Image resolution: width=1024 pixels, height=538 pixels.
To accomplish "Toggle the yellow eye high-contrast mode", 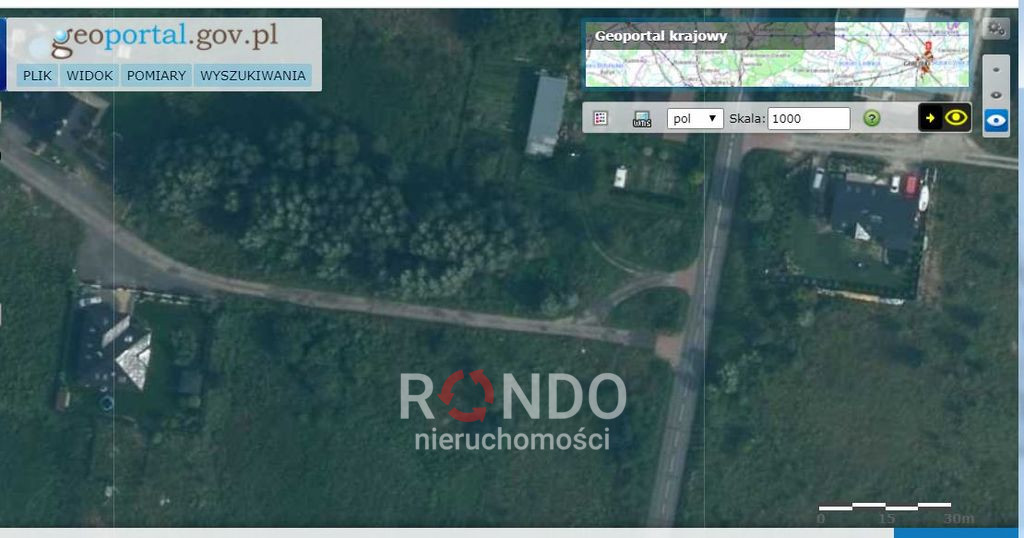I will click(x=956, y=118).
